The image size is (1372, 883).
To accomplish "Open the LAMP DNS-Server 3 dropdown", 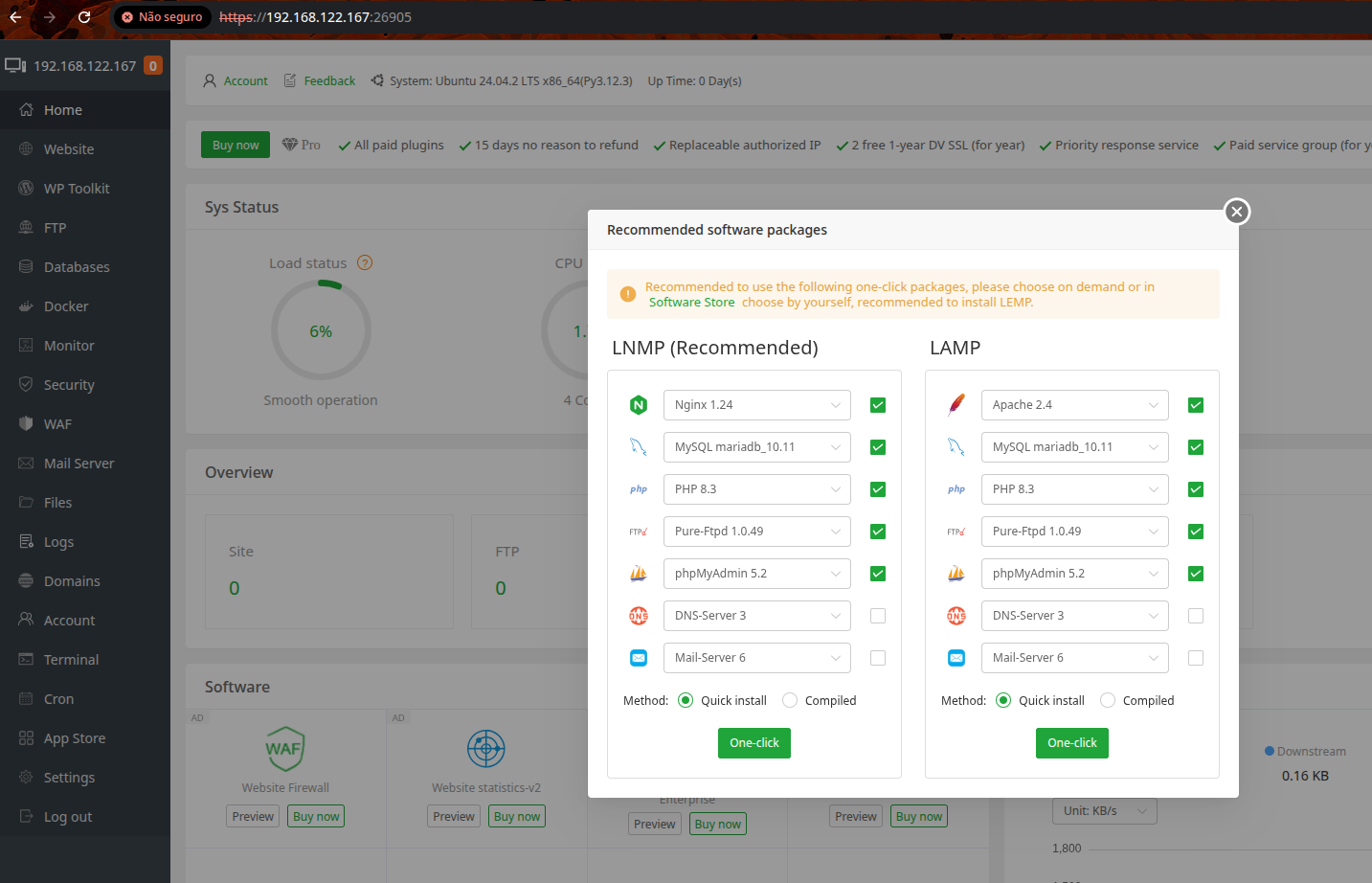I will (x=1075, y=616).
